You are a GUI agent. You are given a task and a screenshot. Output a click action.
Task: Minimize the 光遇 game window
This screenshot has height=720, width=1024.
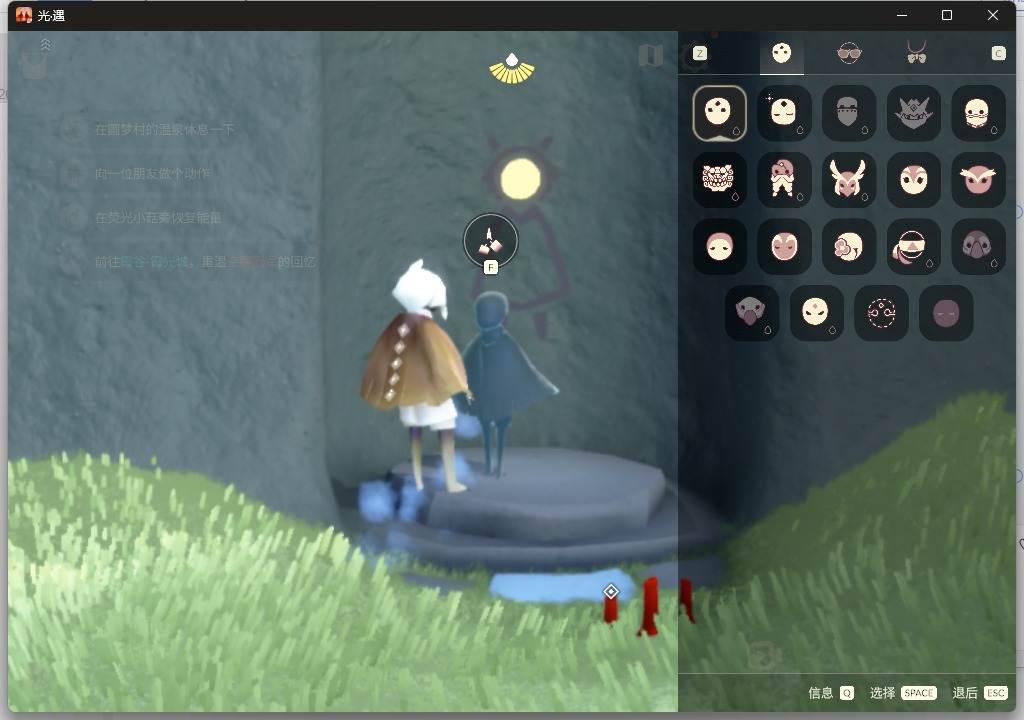coord(903,15)
